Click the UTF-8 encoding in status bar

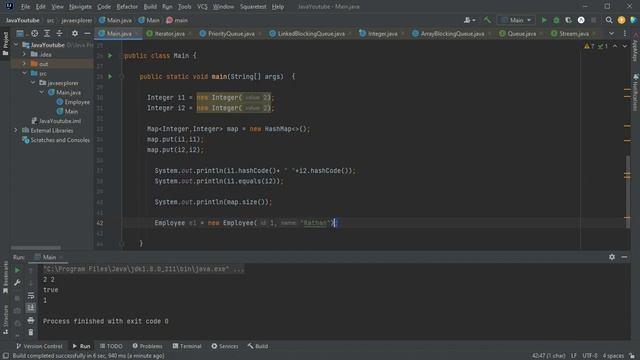pyautogui.click(x=590, y=356)
